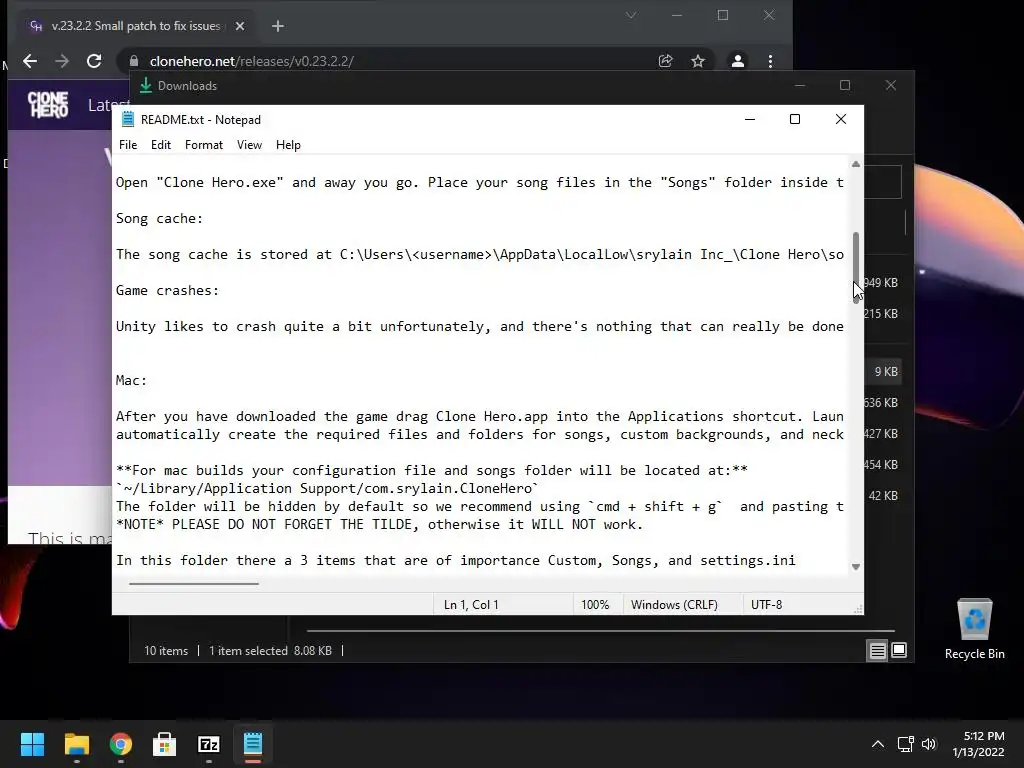Open the Notepad Format menu
Viewport: 1024px width, 768px height.
coord(204,145)
